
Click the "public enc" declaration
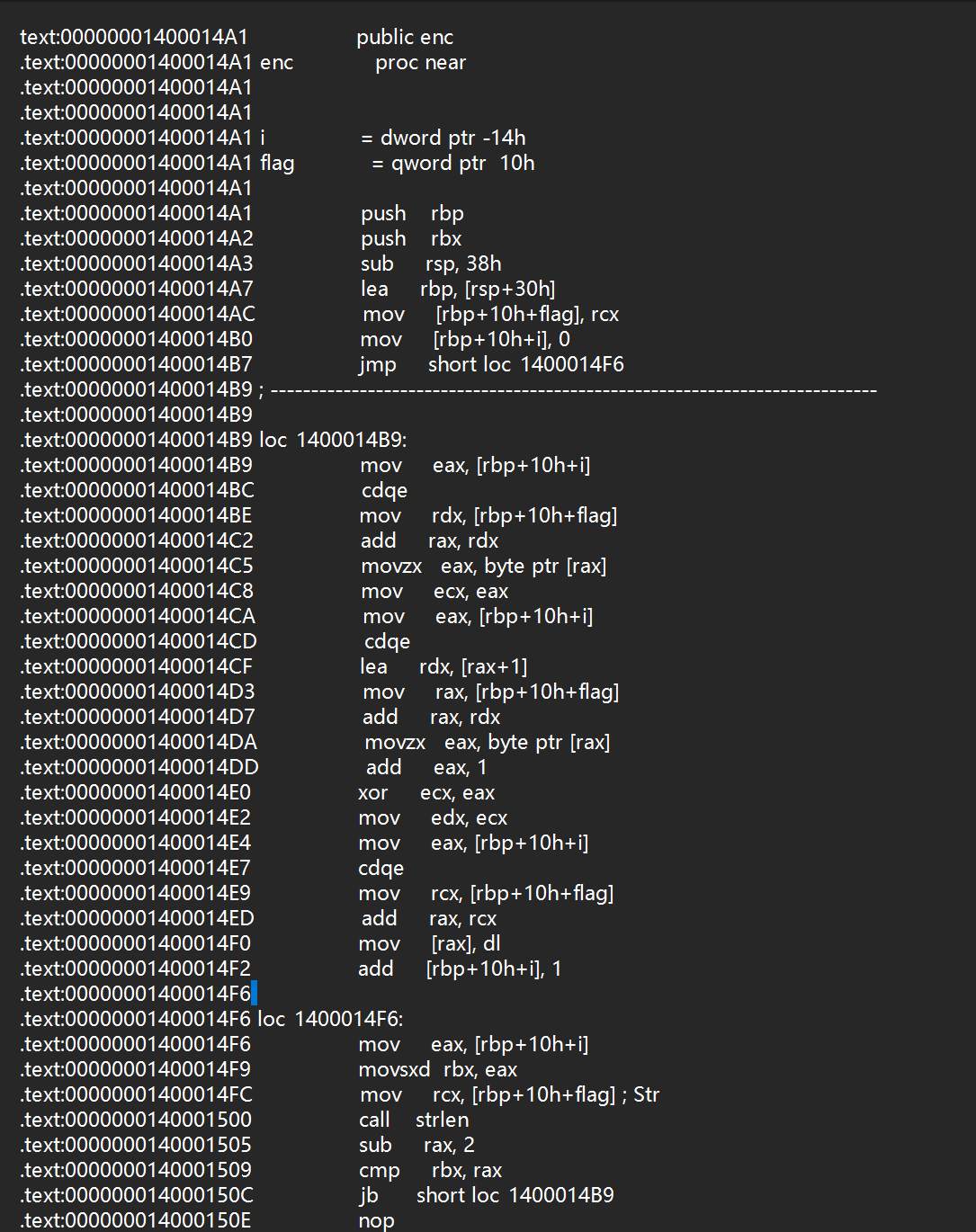405,38
